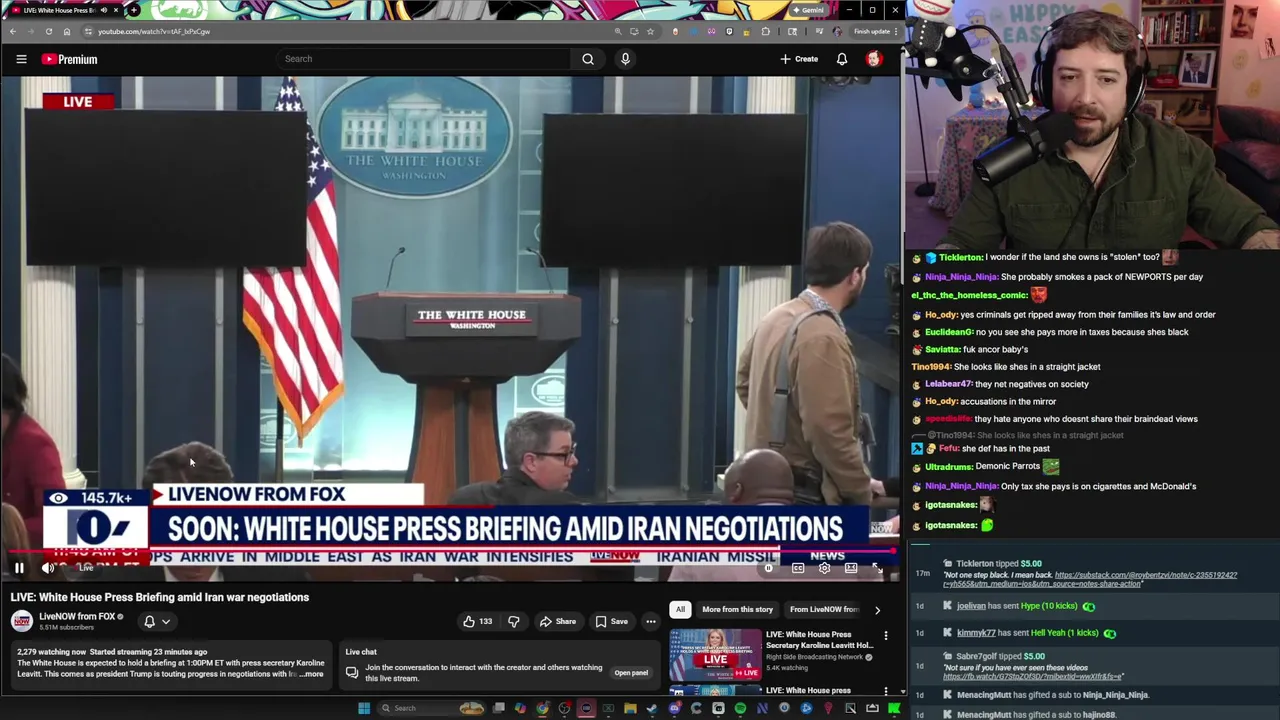Dislike the video with thumbs down
Screen dimensions: 1280x720
[x=513, y=621]
